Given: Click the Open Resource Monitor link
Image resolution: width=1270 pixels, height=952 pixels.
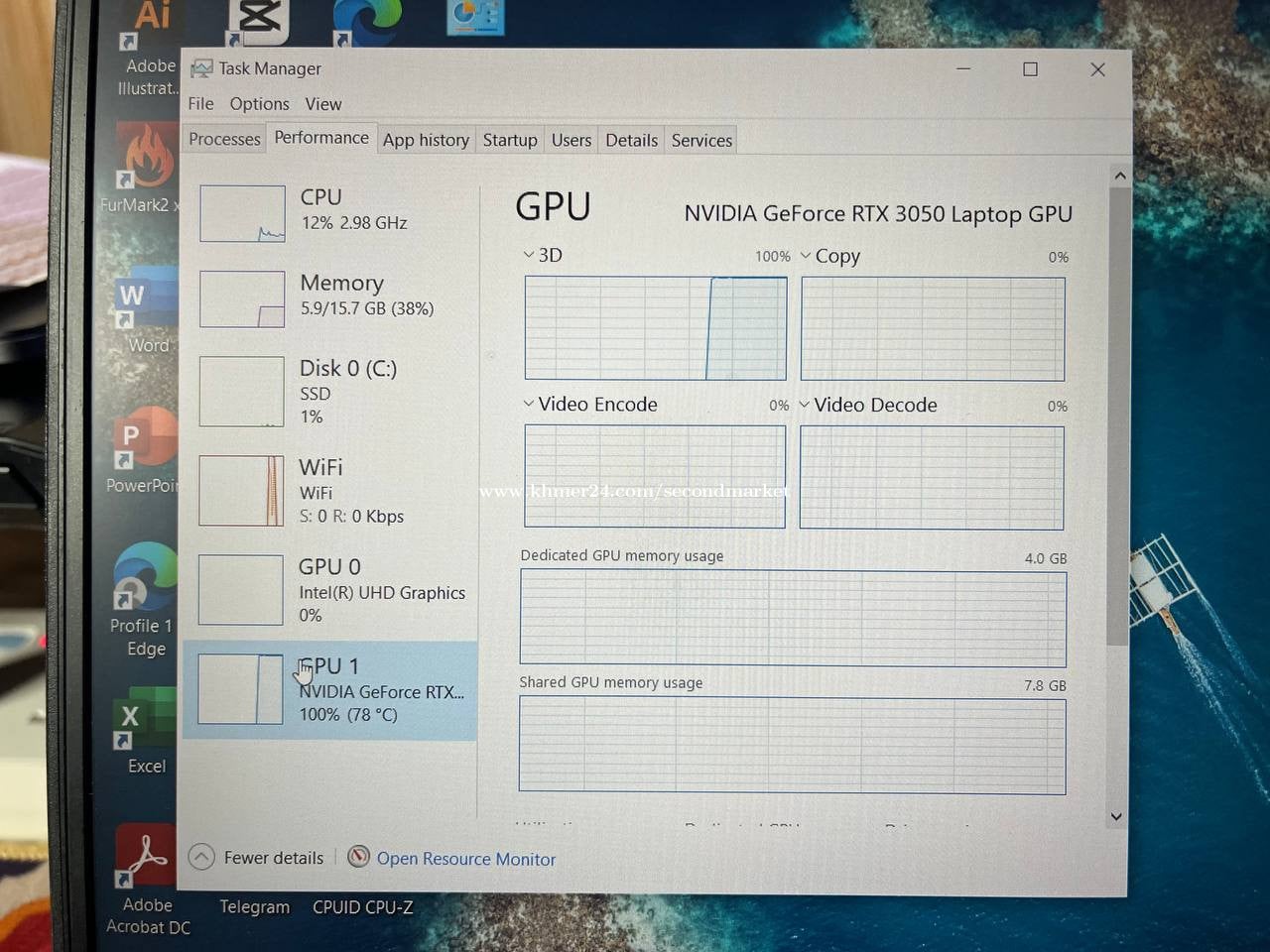Looking at the screenshot, I should coord(465,859).
